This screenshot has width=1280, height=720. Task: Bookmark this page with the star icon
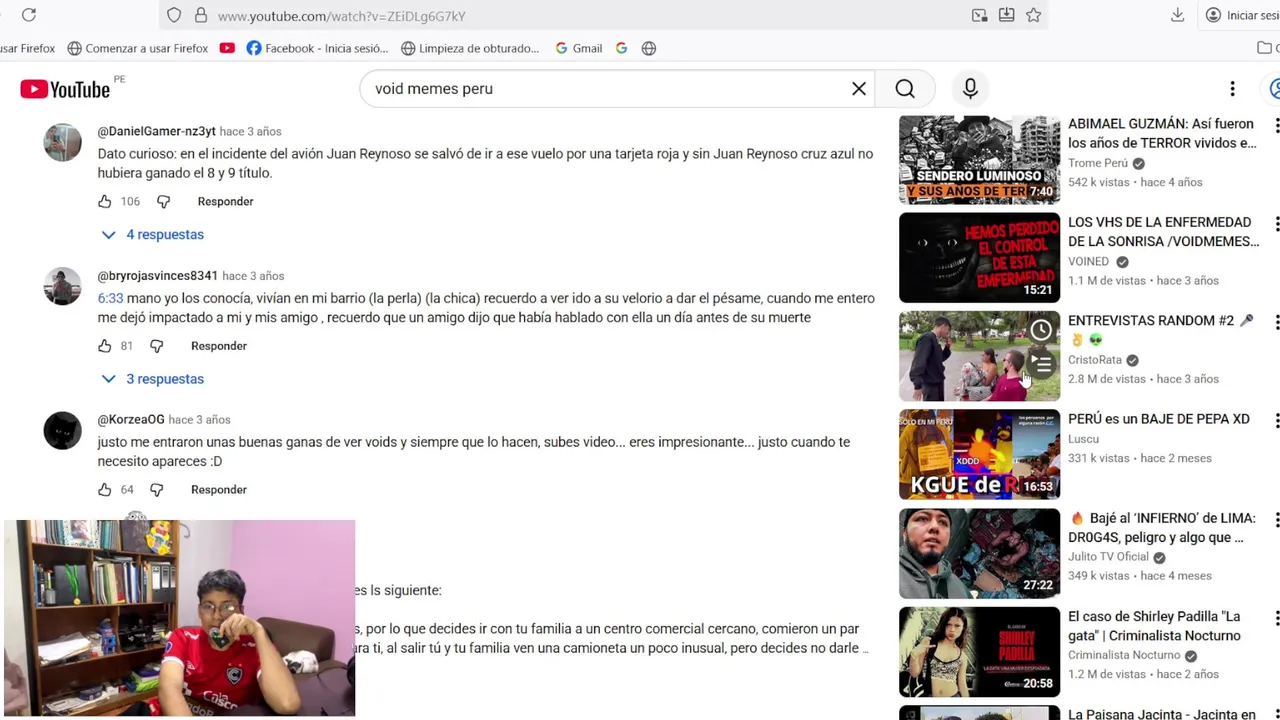(1033, 15)
